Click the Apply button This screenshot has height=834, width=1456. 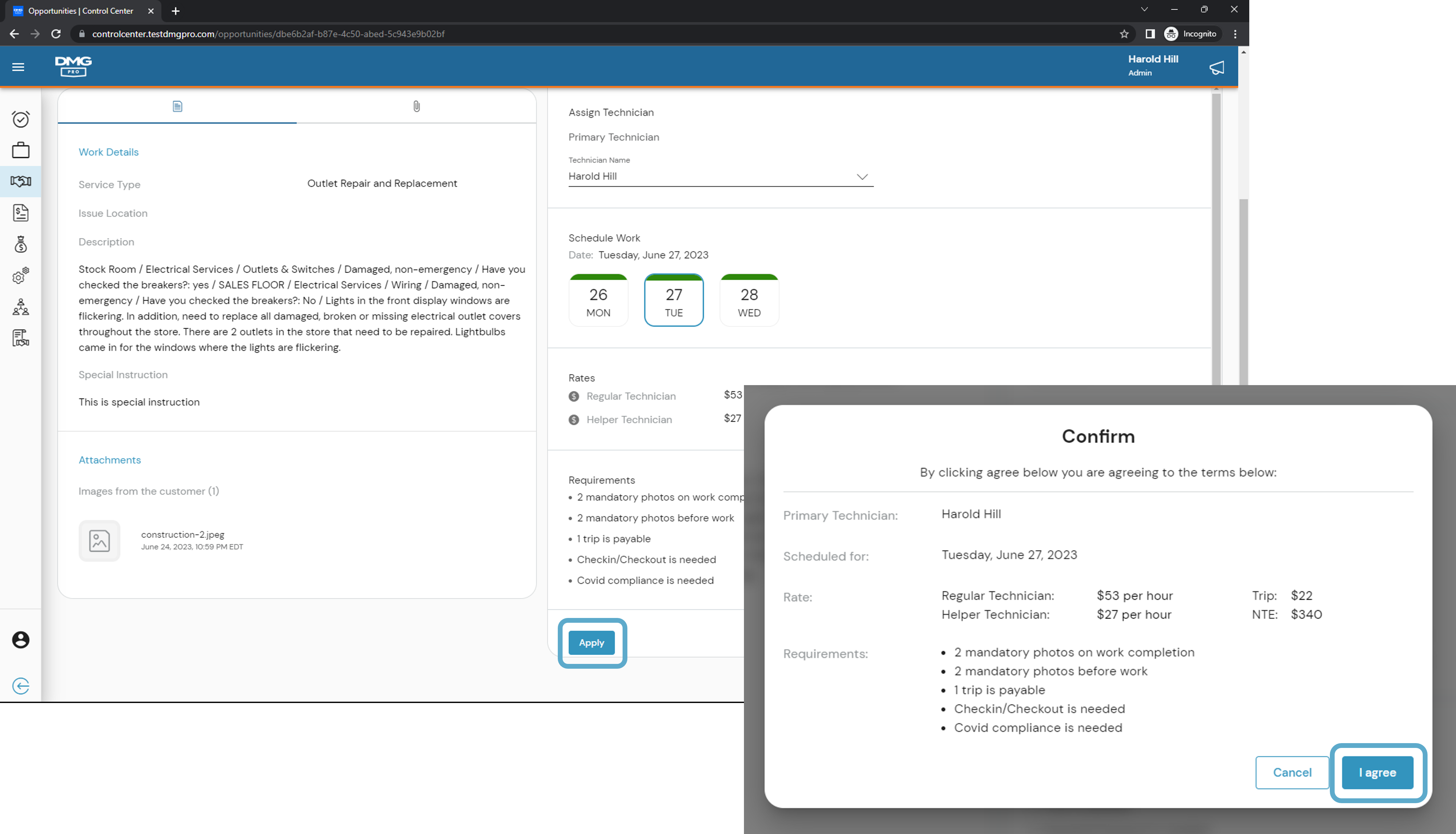[591, 642]
